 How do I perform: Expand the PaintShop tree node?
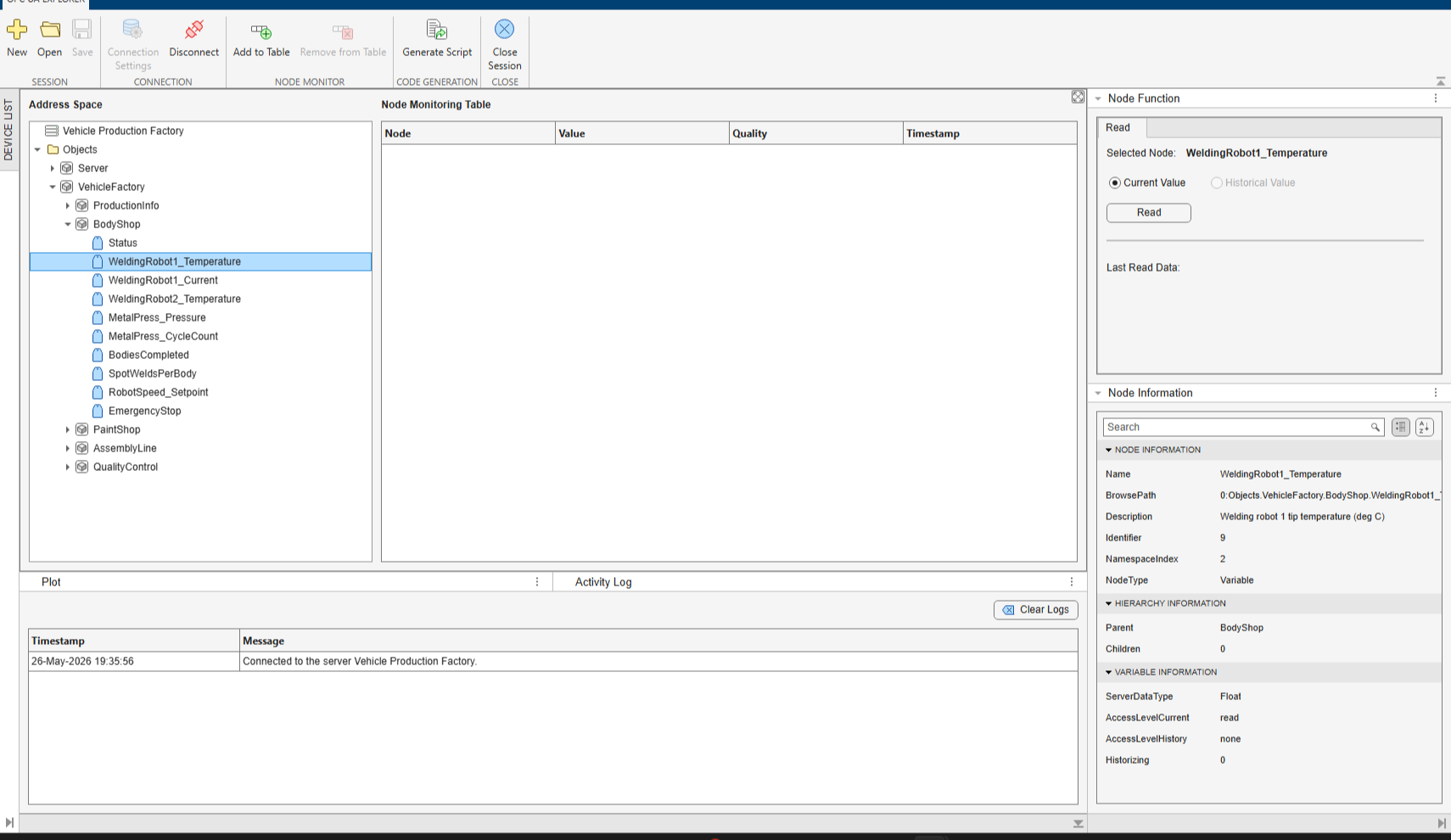pos(68,430)
